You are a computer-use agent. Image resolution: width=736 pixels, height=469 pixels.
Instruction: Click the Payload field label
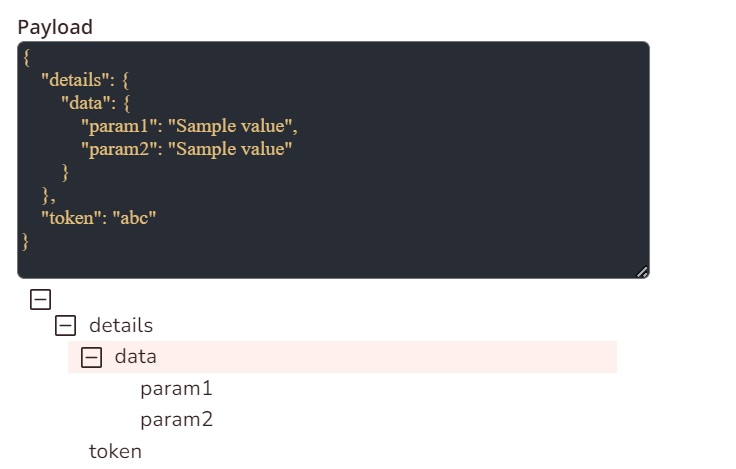tap(55, 27)
